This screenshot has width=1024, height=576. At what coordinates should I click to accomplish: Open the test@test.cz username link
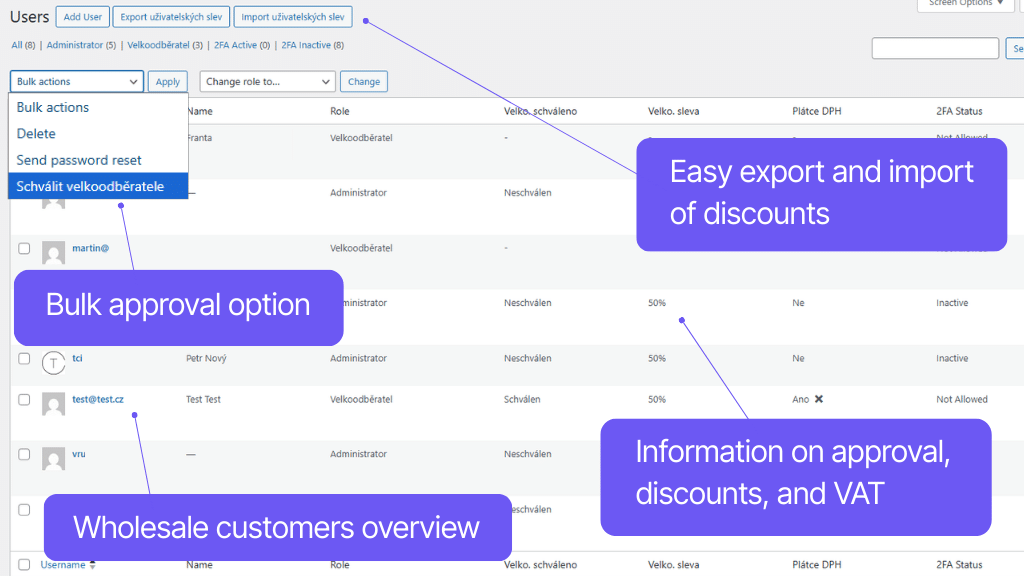point(97,399)
